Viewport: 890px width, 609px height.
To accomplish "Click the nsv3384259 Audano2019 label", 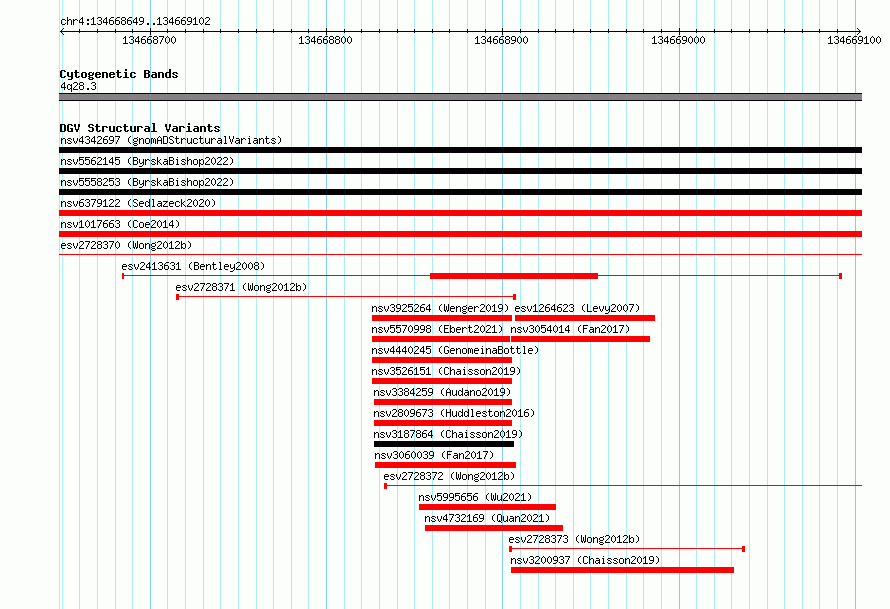I will click(442, 392).
